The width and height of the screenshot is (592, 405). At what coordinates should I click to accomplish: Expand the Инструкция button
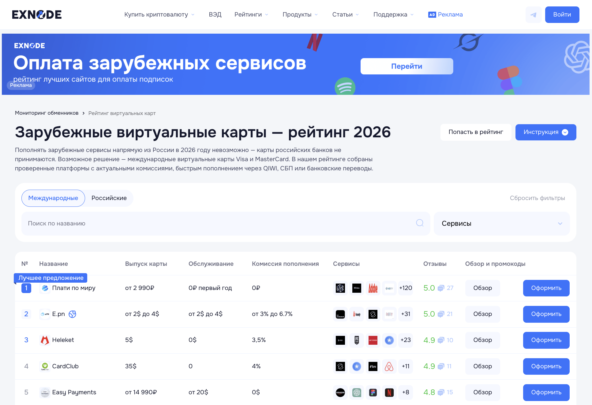tap(546, 132)
